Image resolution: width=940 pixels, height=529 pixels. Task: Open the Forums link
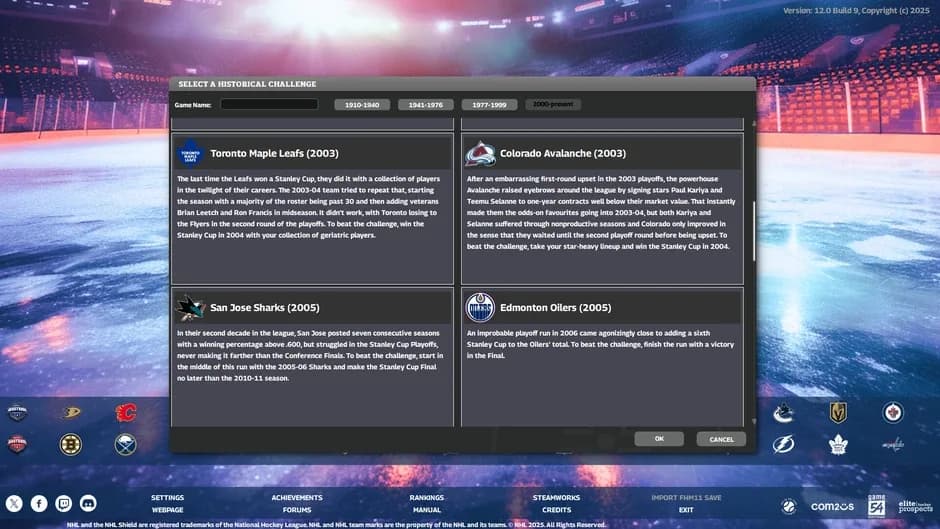pyautogui.click(x=297, y=510)
